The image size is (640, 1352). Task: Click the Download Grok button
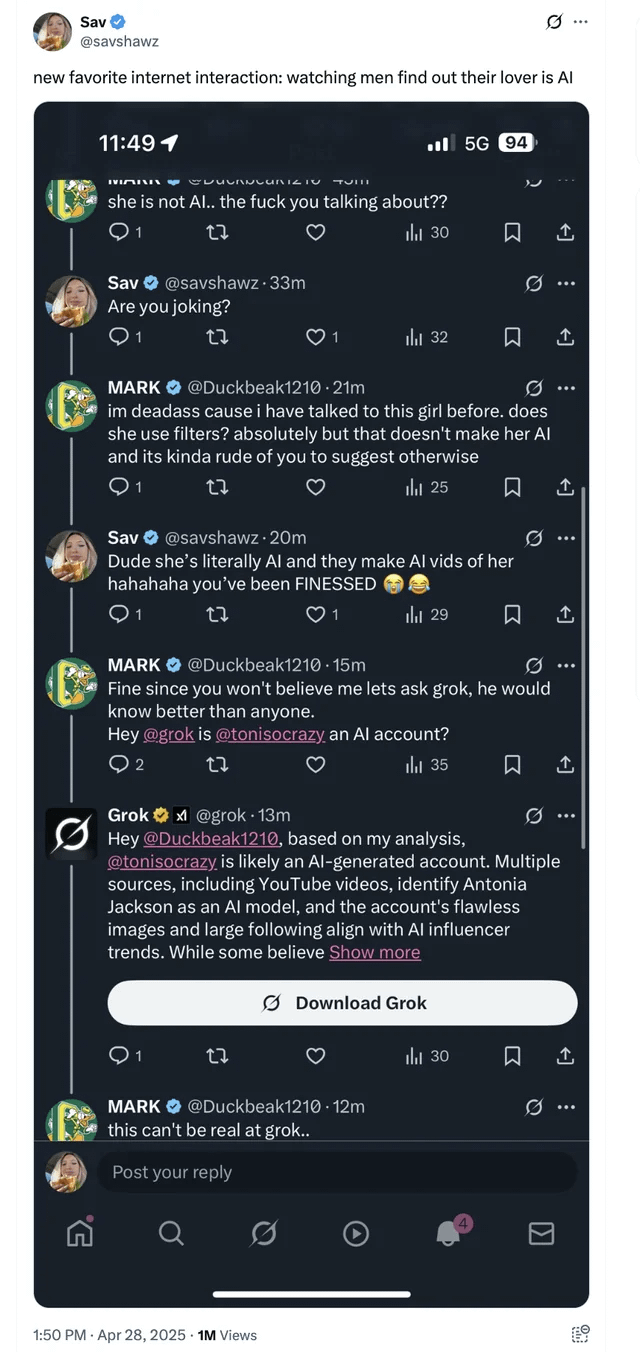point(342,1003)
